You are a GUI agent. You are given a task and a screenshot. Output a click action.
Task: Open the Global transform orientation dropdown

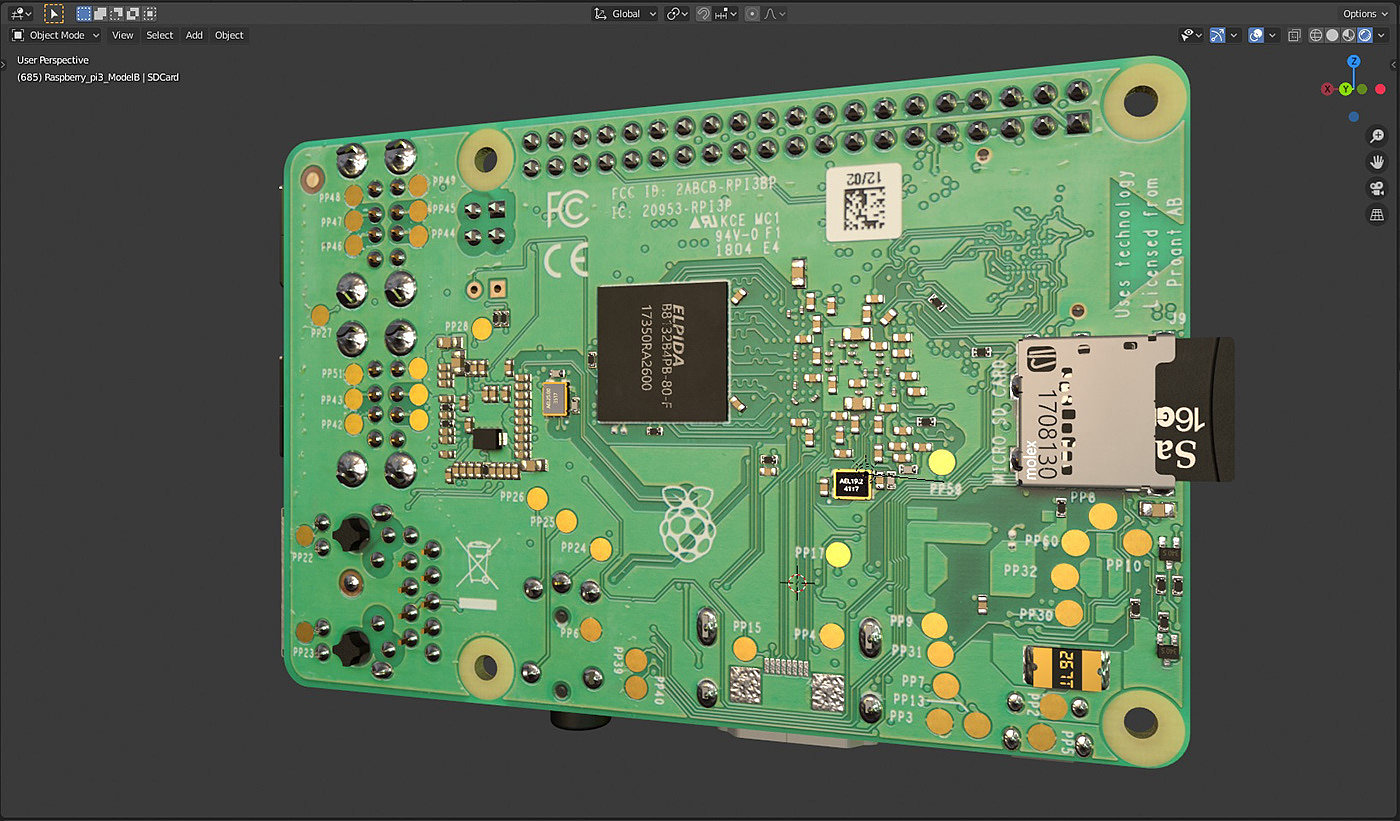(625, 13)
